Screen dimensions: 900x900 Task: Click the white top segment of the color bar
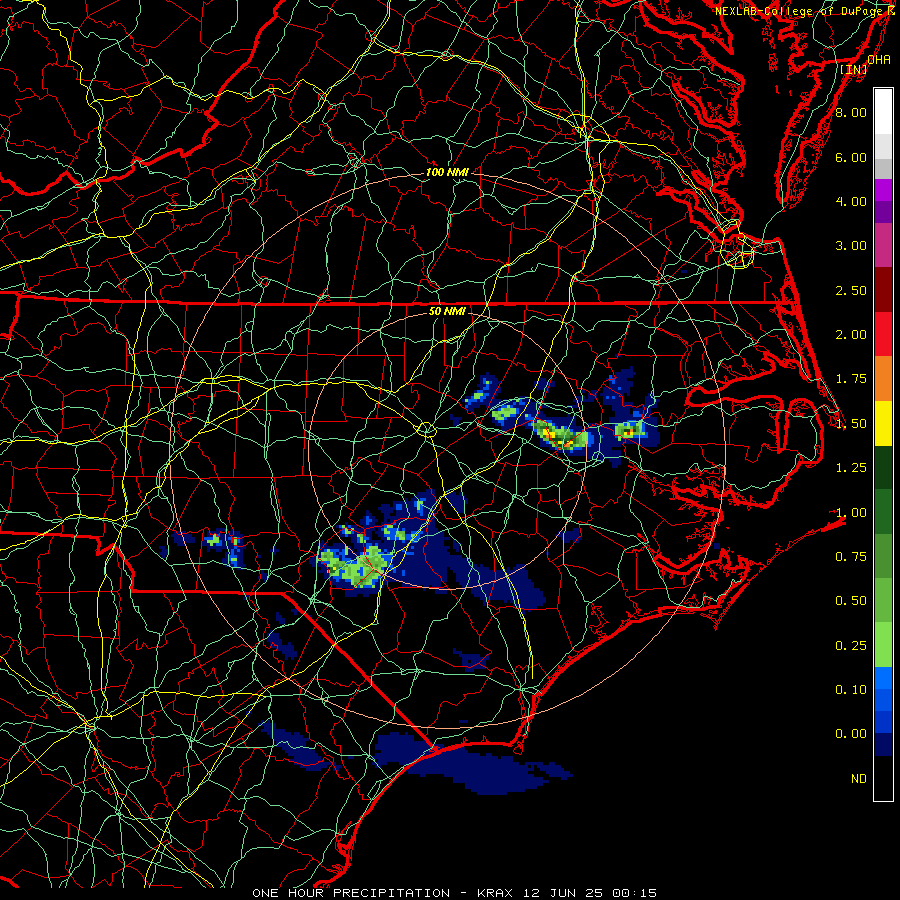pyautogui.click(x=883, y=111)
